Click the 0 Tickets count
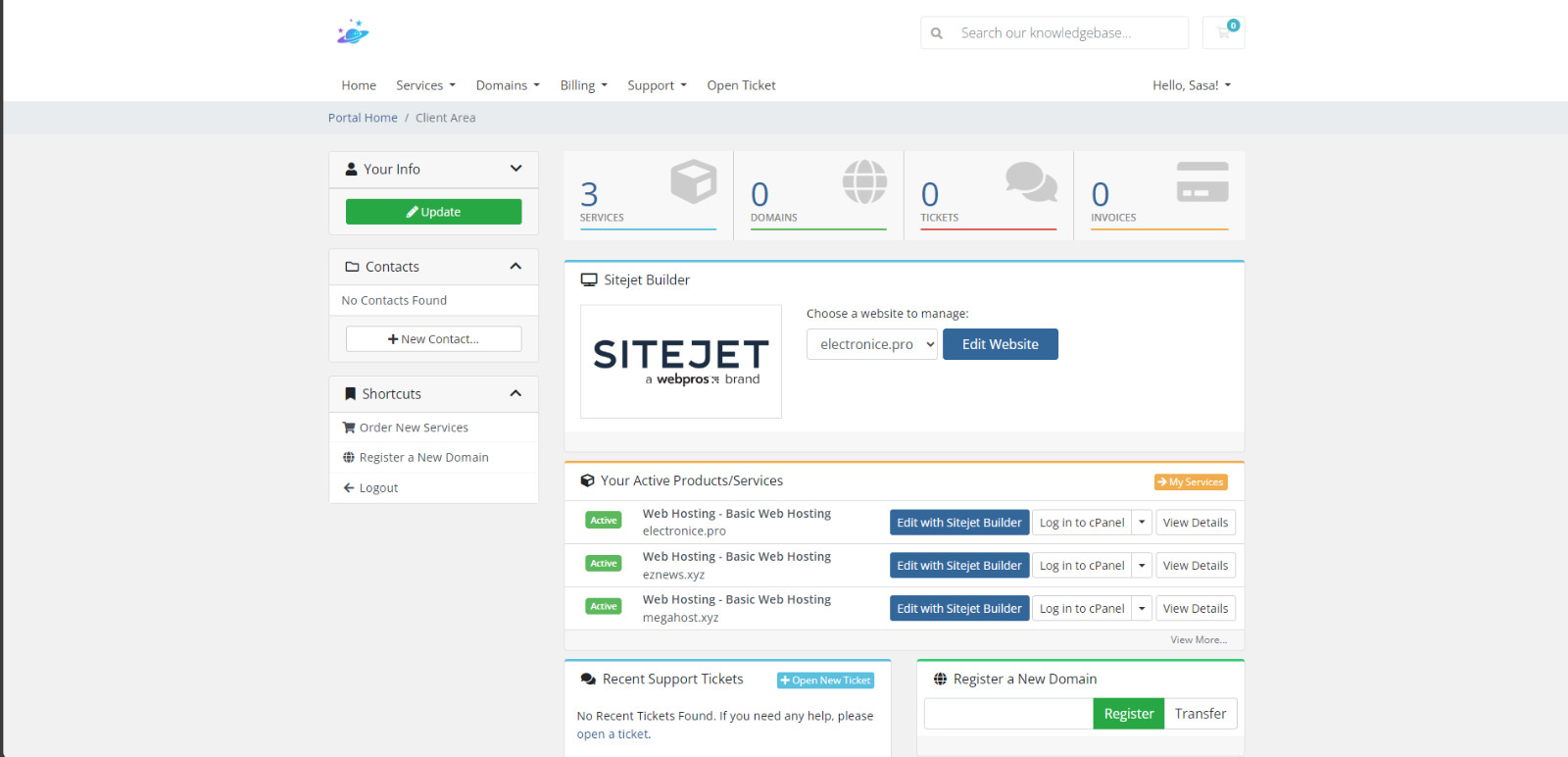Screen dimensions: 1568x757 coord(930,194)
